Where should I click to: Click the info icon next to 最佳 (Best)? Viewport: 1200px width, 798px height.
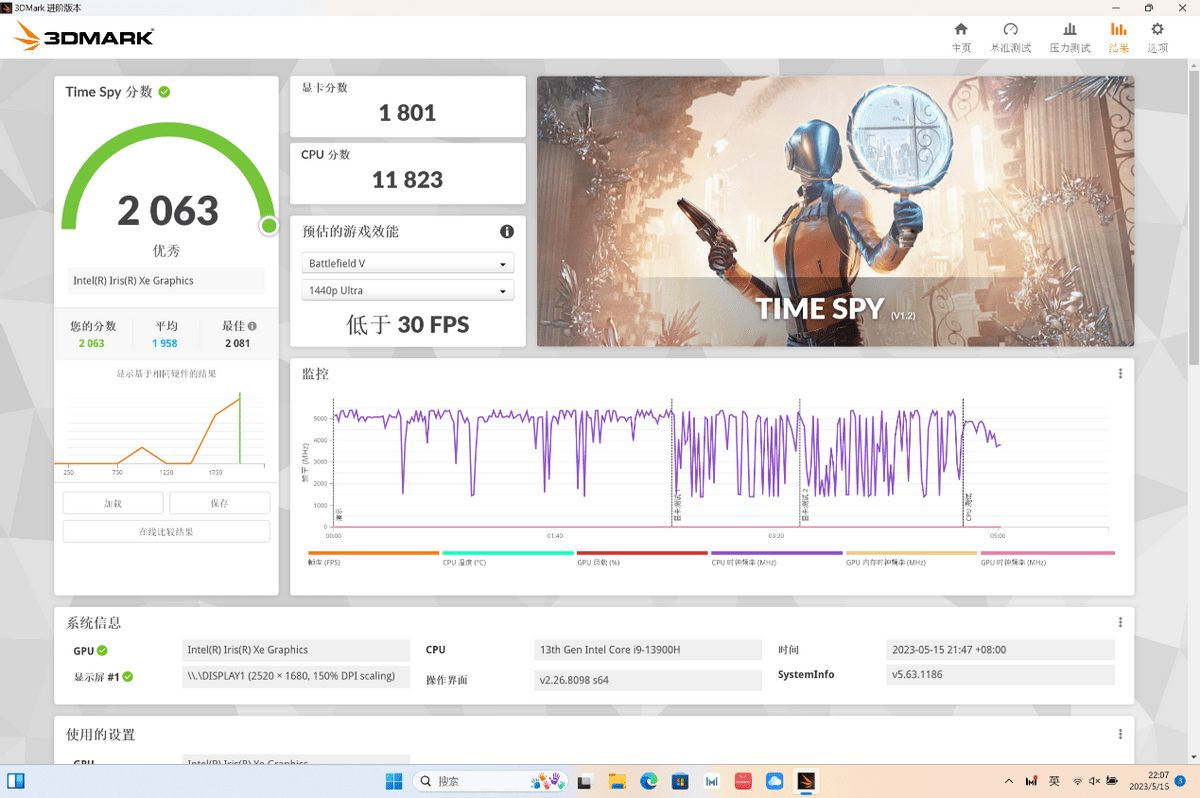[x=252, y=326]
